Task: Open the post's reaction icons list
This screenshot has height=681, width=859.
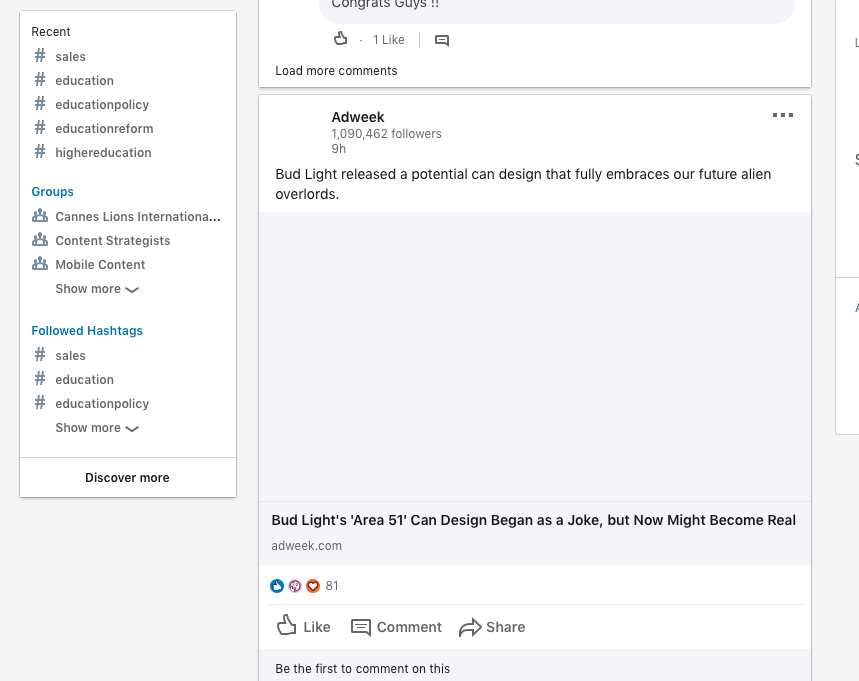Action: click(x=295, y=586)
